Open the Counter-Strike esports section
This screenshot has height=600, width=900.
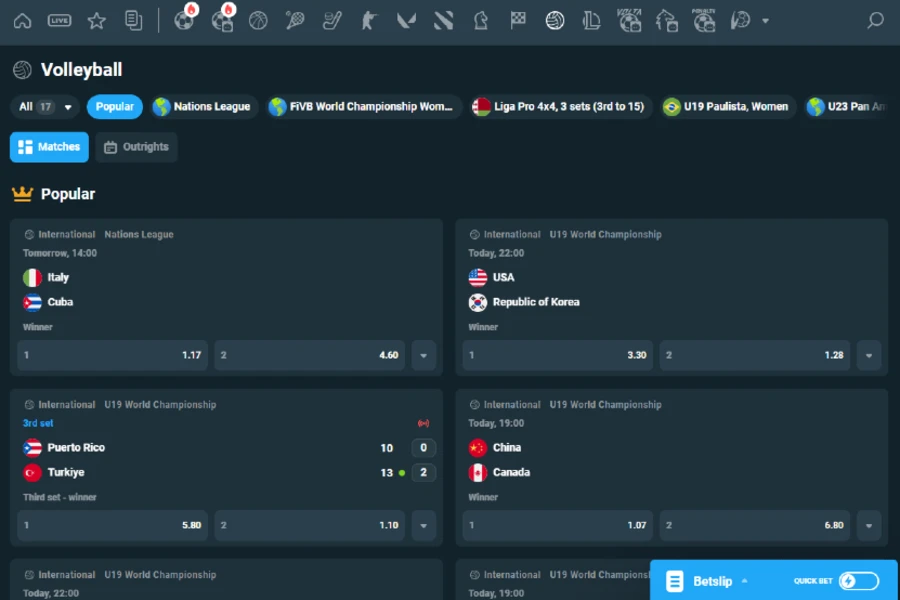point(368,19)
